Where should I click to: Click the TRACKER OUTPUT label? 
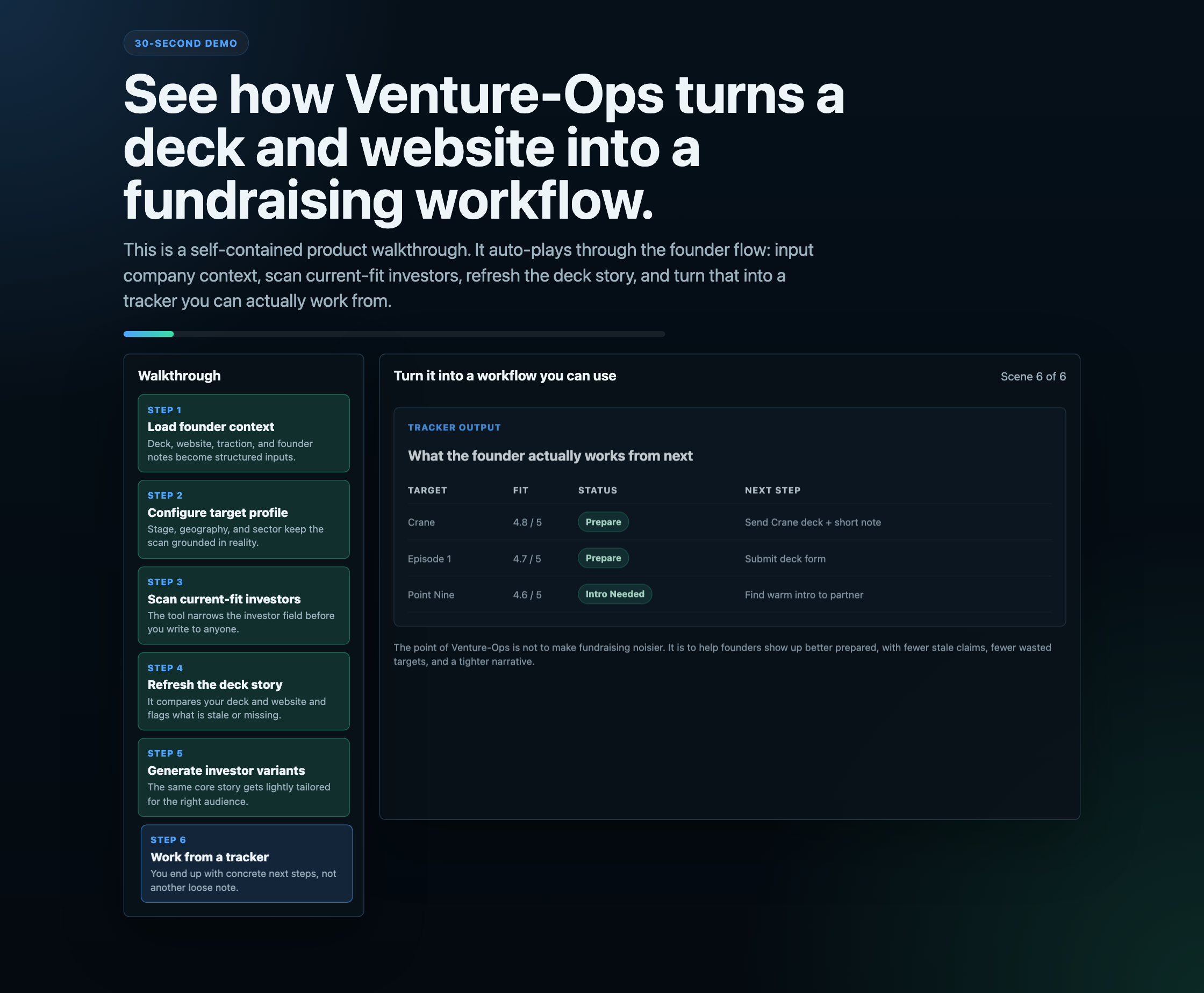click(x=454, y=427)
